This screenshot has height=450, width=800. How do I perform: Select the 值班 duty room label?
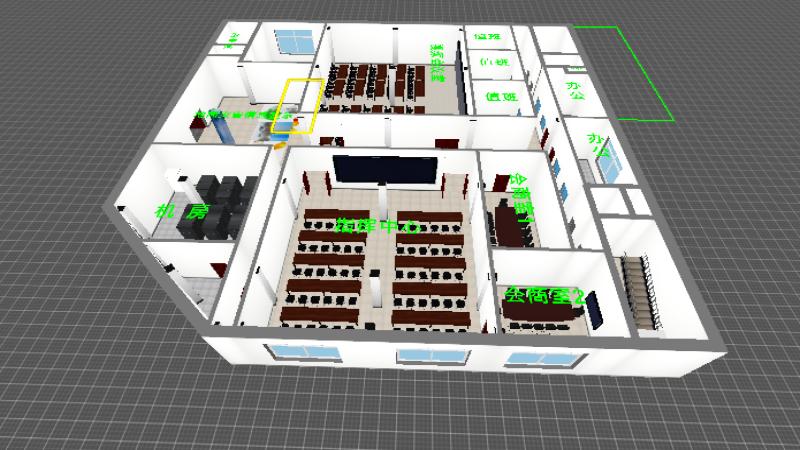500,96
